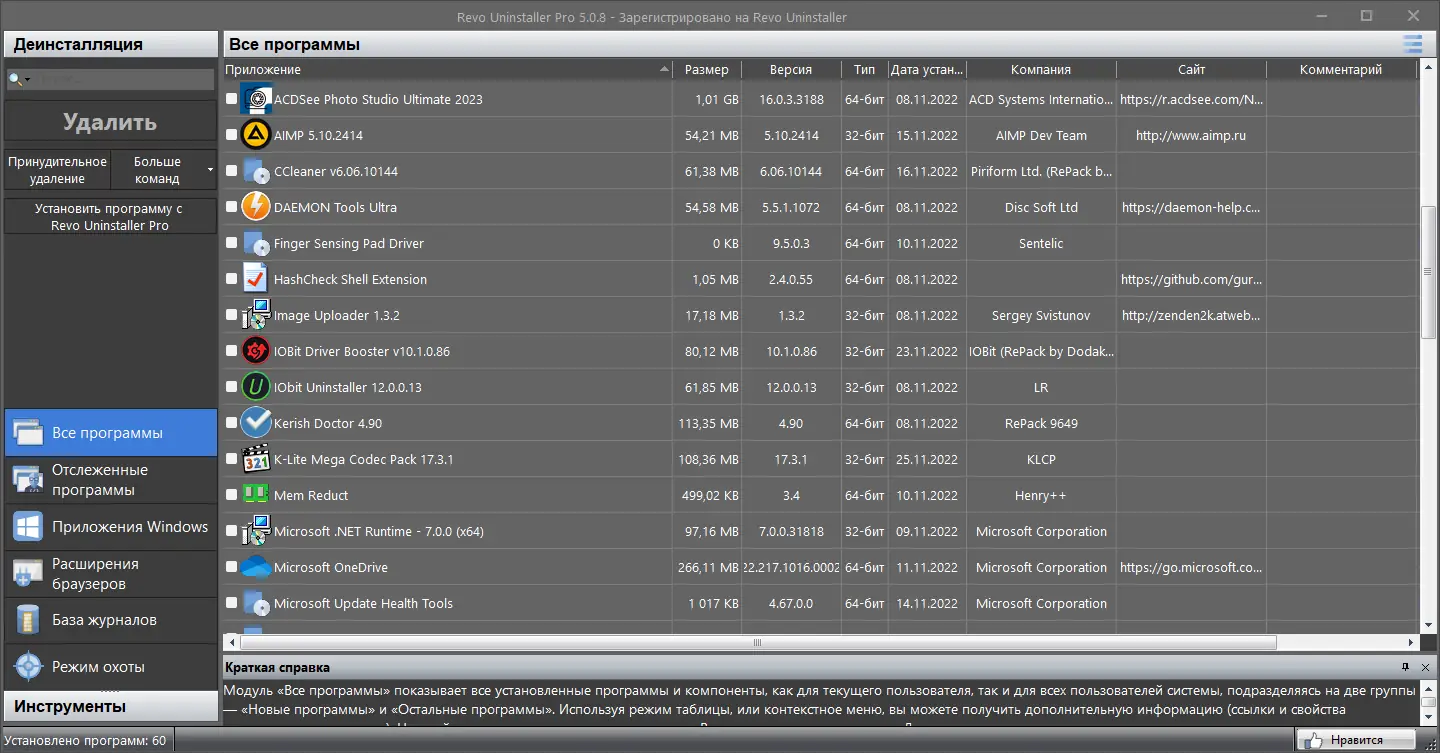Click the vertical scrollbar thumb of program list
The width and height of the screenshot is (1440, 753).
1428,270
